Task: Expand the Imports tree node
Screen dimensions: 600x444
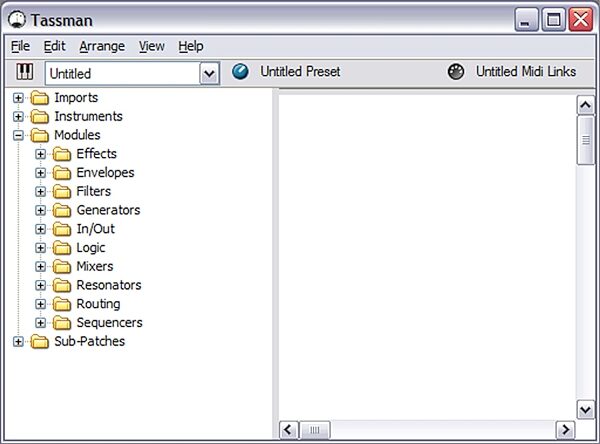Action: (18, 98)
